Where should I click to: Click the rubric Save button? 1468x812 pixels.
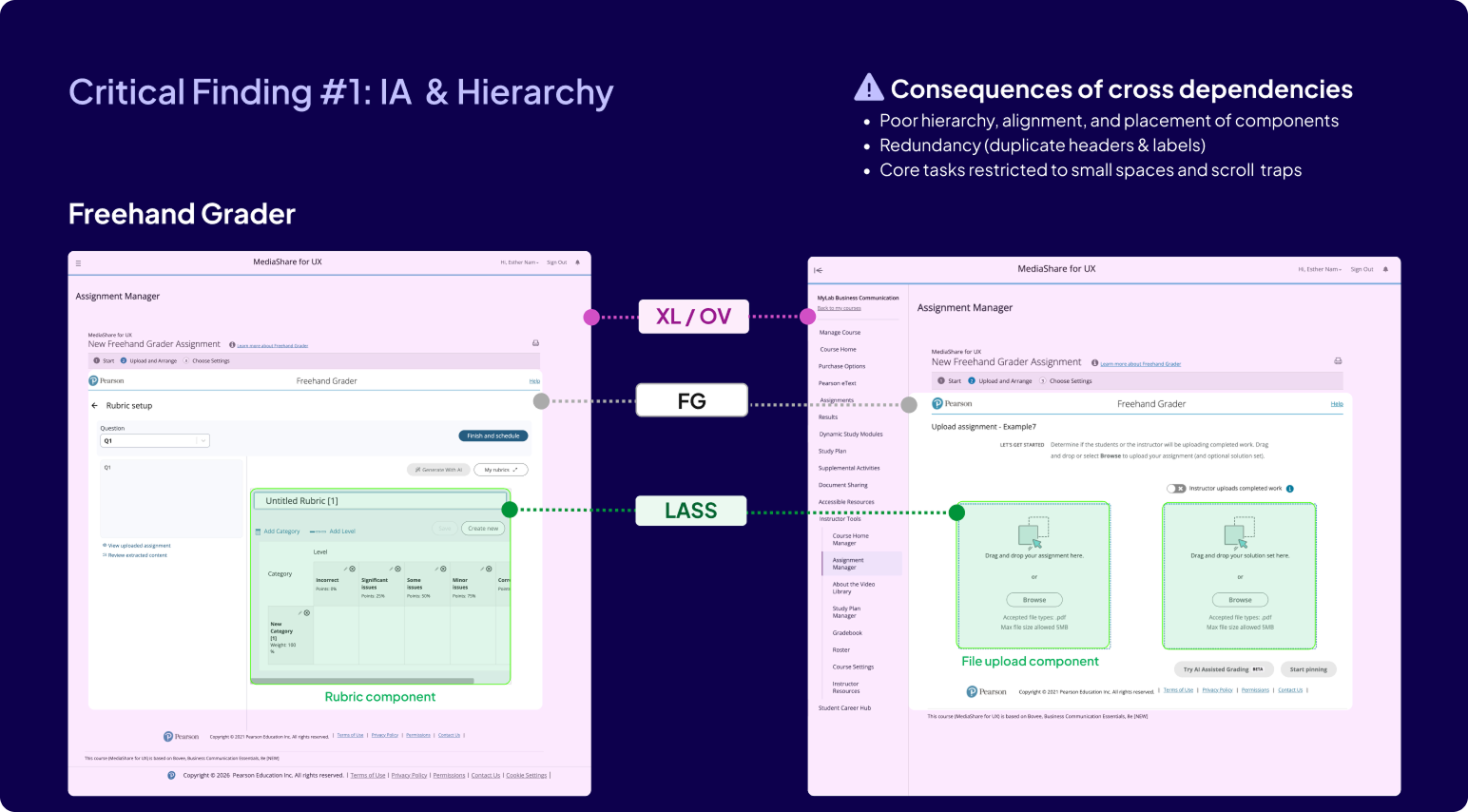coord(444,529)
